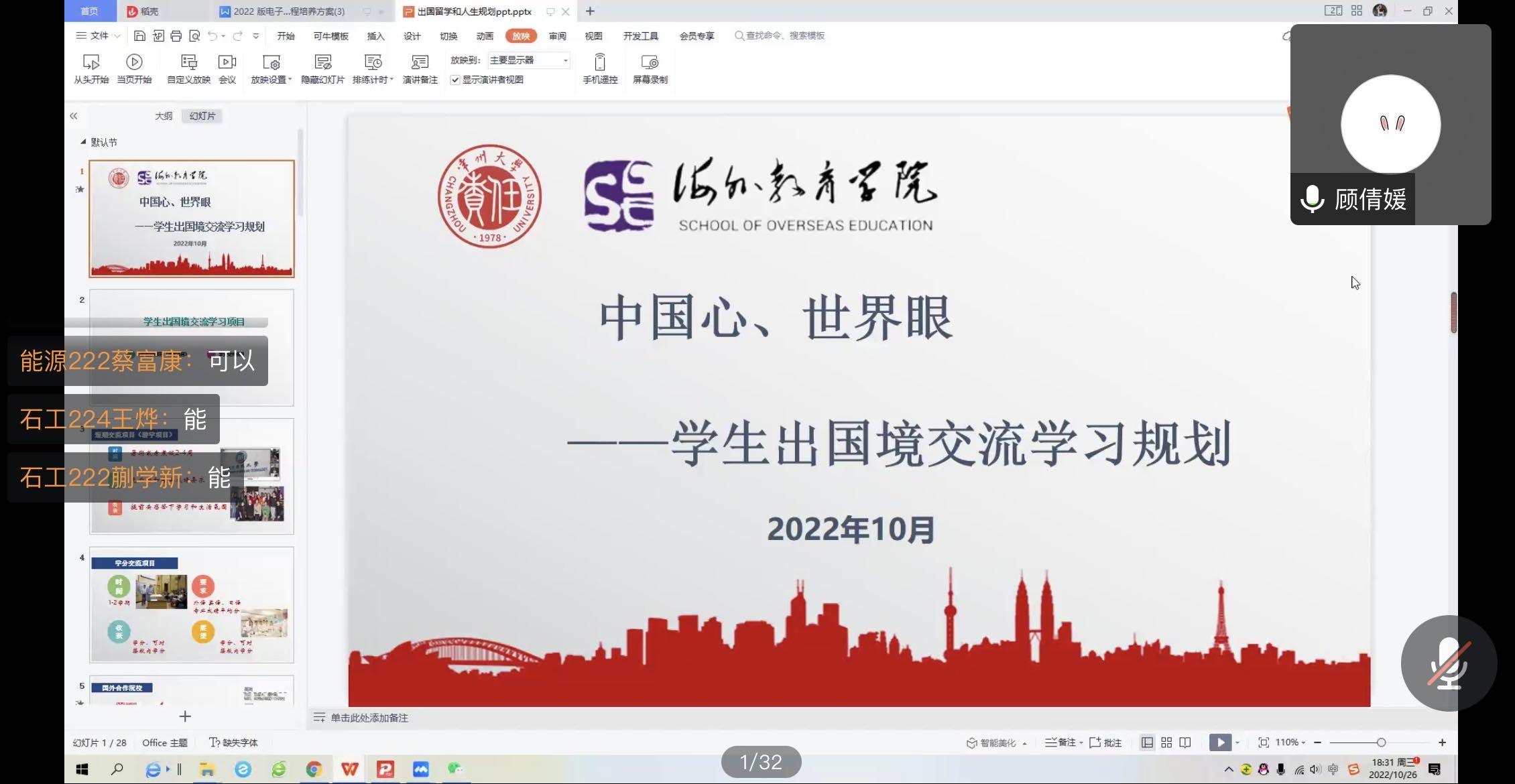Click the zoom slider handle
This screenshot has height=784, width=1515.
coord(1381,742)
